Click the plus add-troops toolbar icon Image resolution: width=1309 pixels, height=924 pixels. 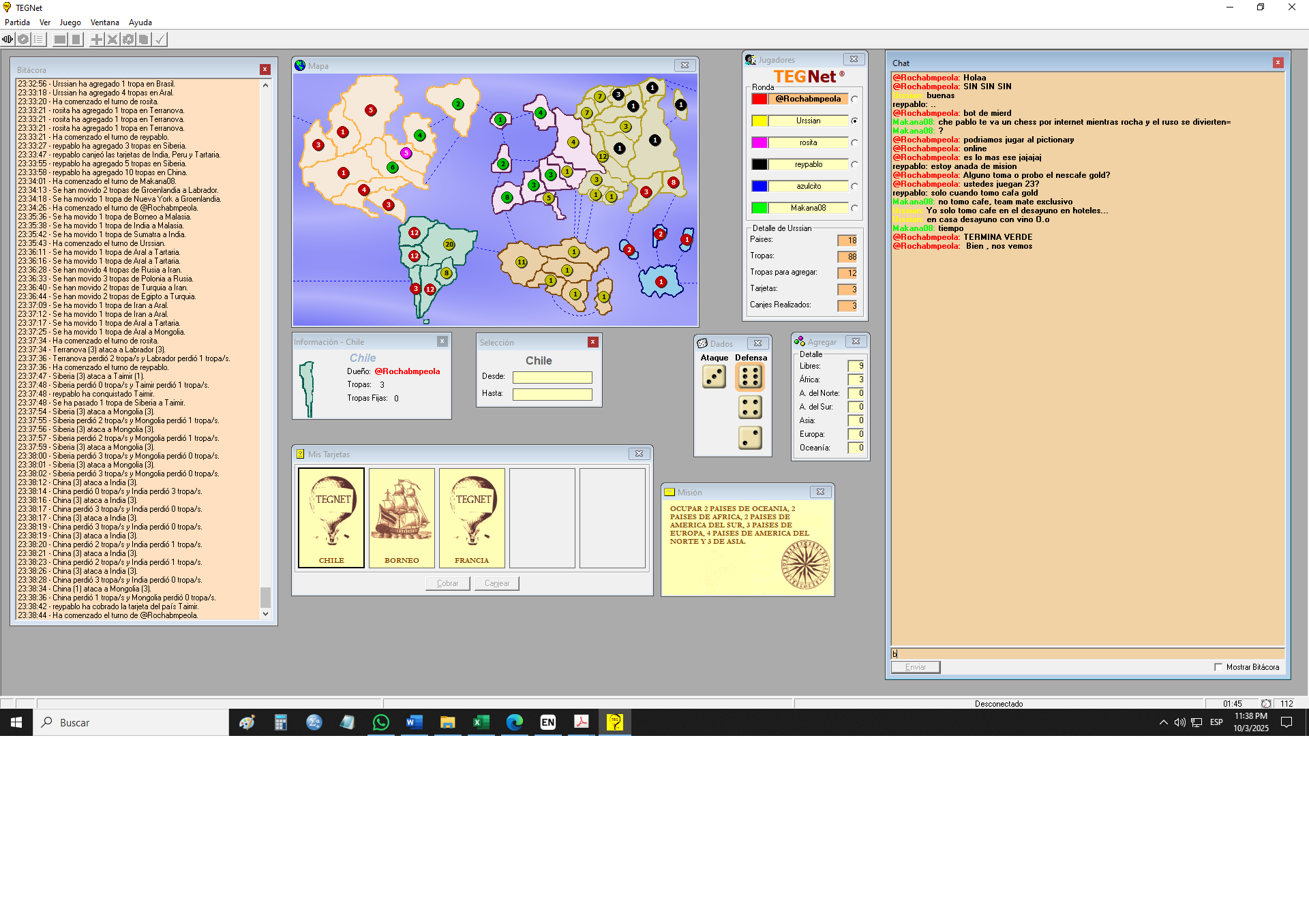pyautogui.click(x=97, y=40)
